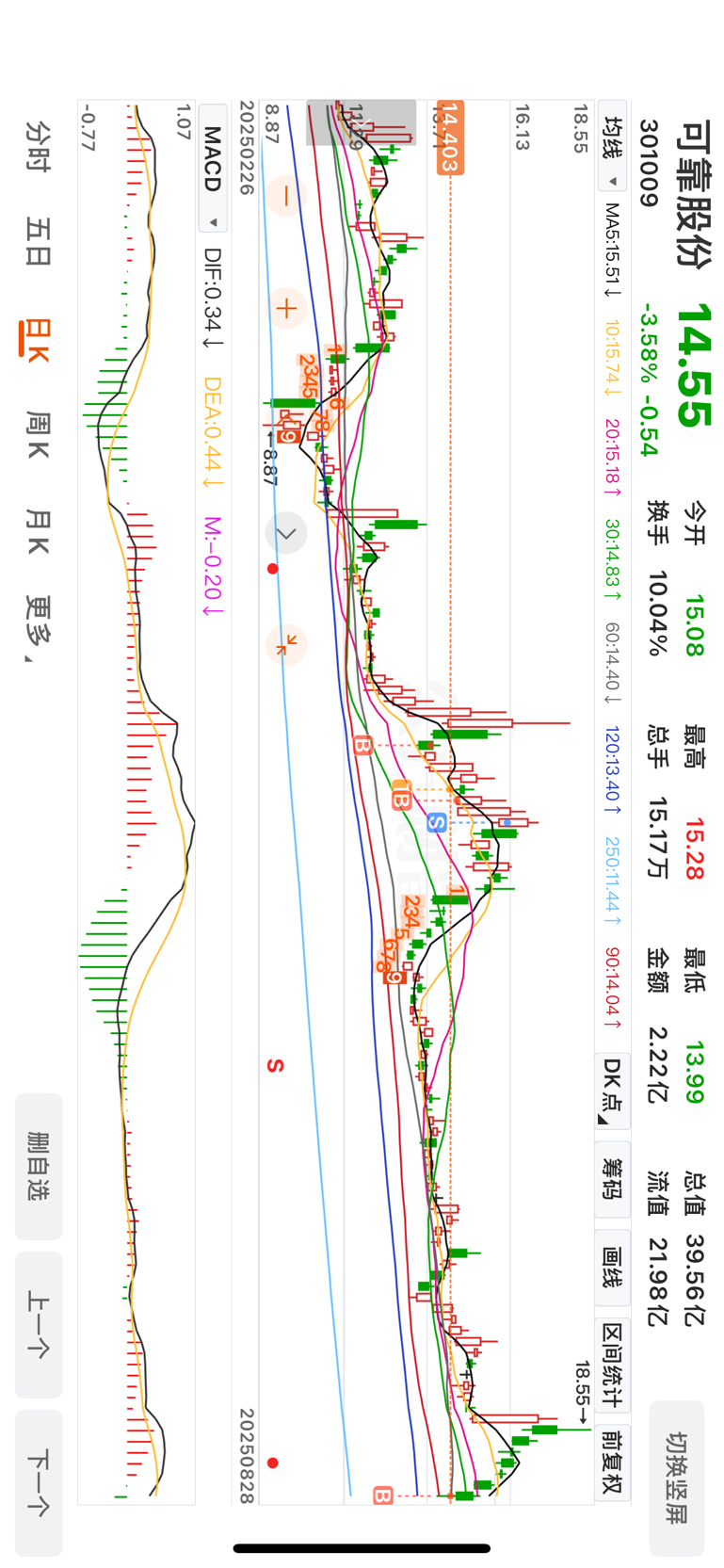The width and height of the screenshot is (724, 1568).
Task: Tap the green 30:14.83 average label
Action: coord(613,559)
